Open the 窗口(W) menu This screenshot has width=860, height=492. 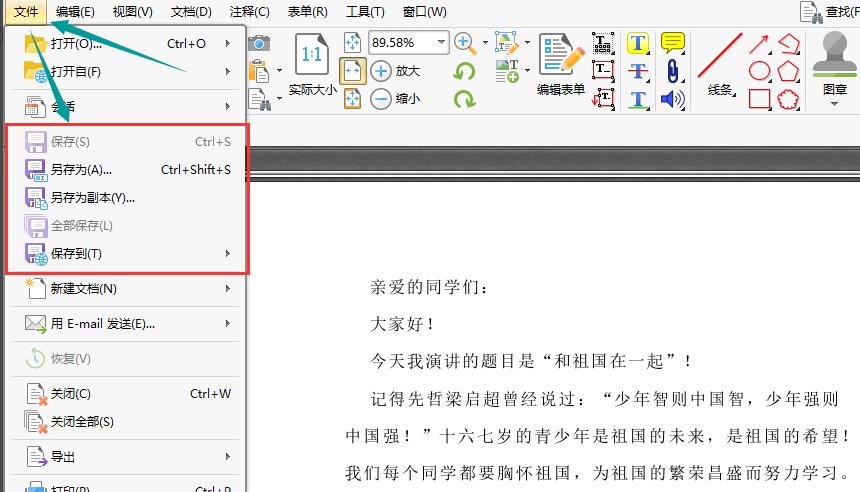coord(425,12)
